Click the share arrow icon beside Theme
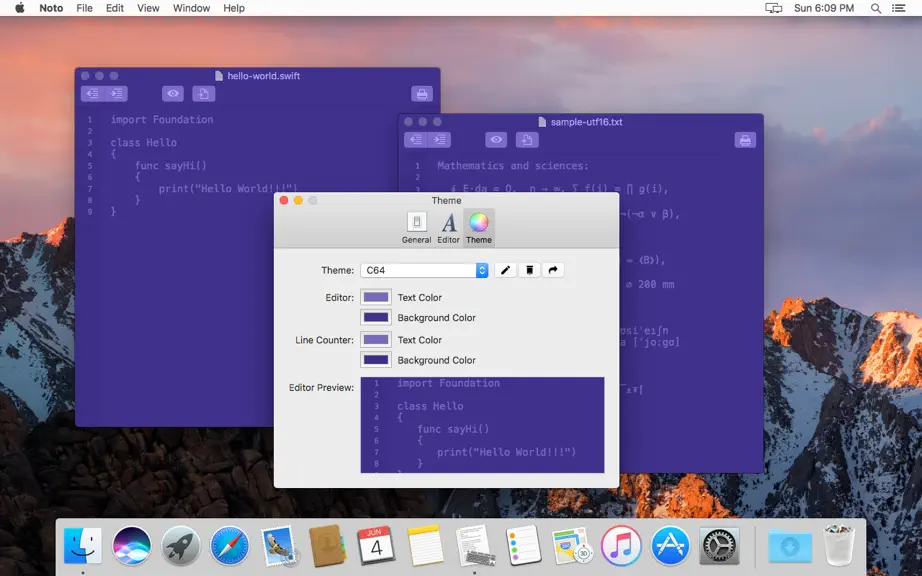 click(x=553, y=270)
